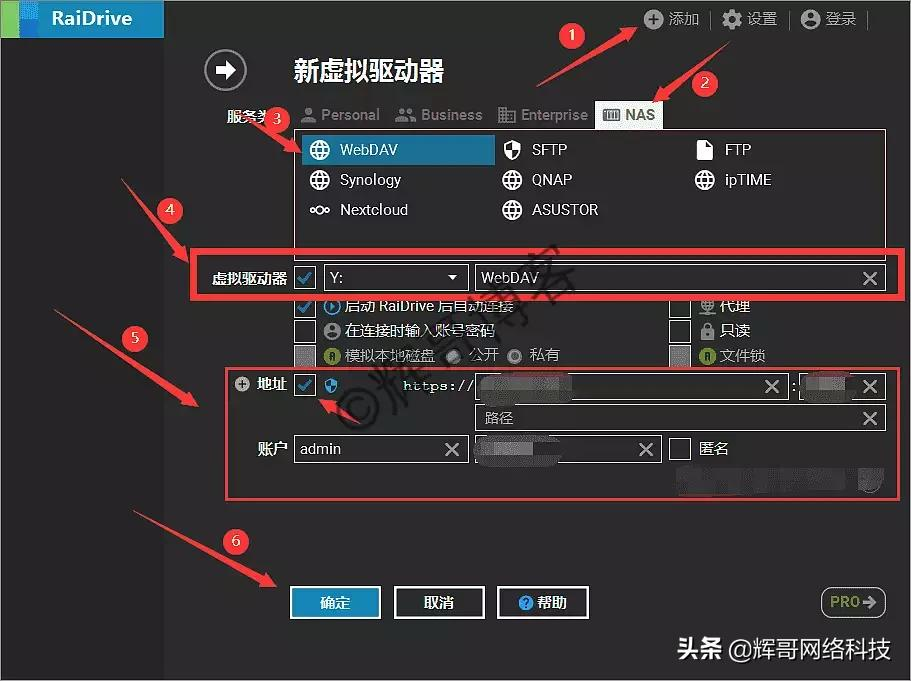Click the 添加 (add) plus icon
The width and height of the screenshot is (911, 681).
[653, 19]
